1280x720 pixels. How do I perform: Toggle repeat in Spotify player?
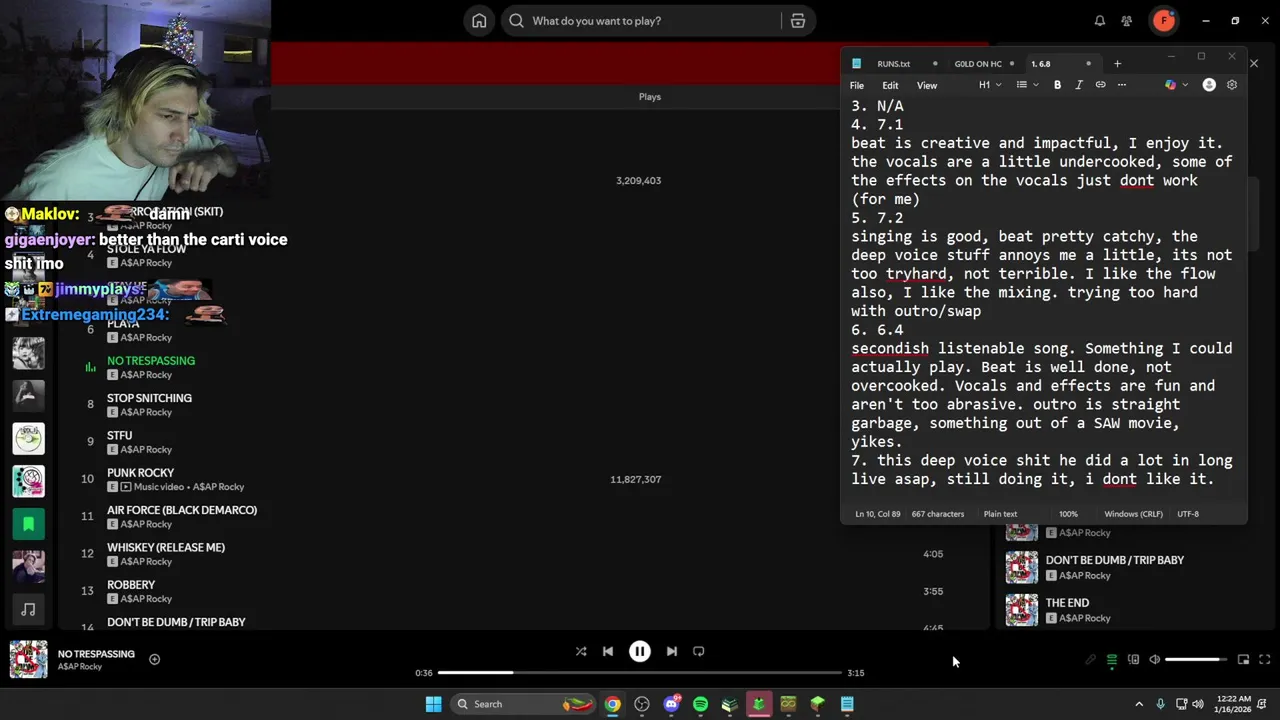699,651
